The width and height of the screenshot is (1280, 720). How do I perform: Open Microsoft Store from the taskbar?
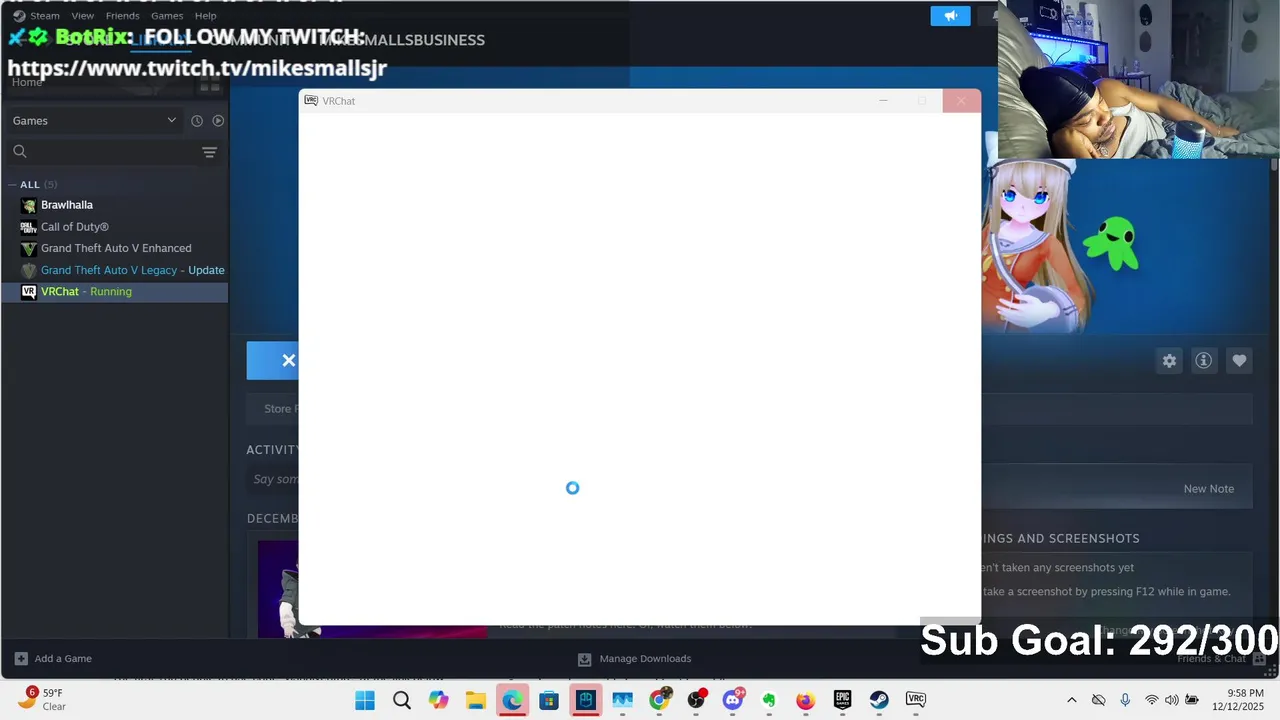click(x=549, y=700)
